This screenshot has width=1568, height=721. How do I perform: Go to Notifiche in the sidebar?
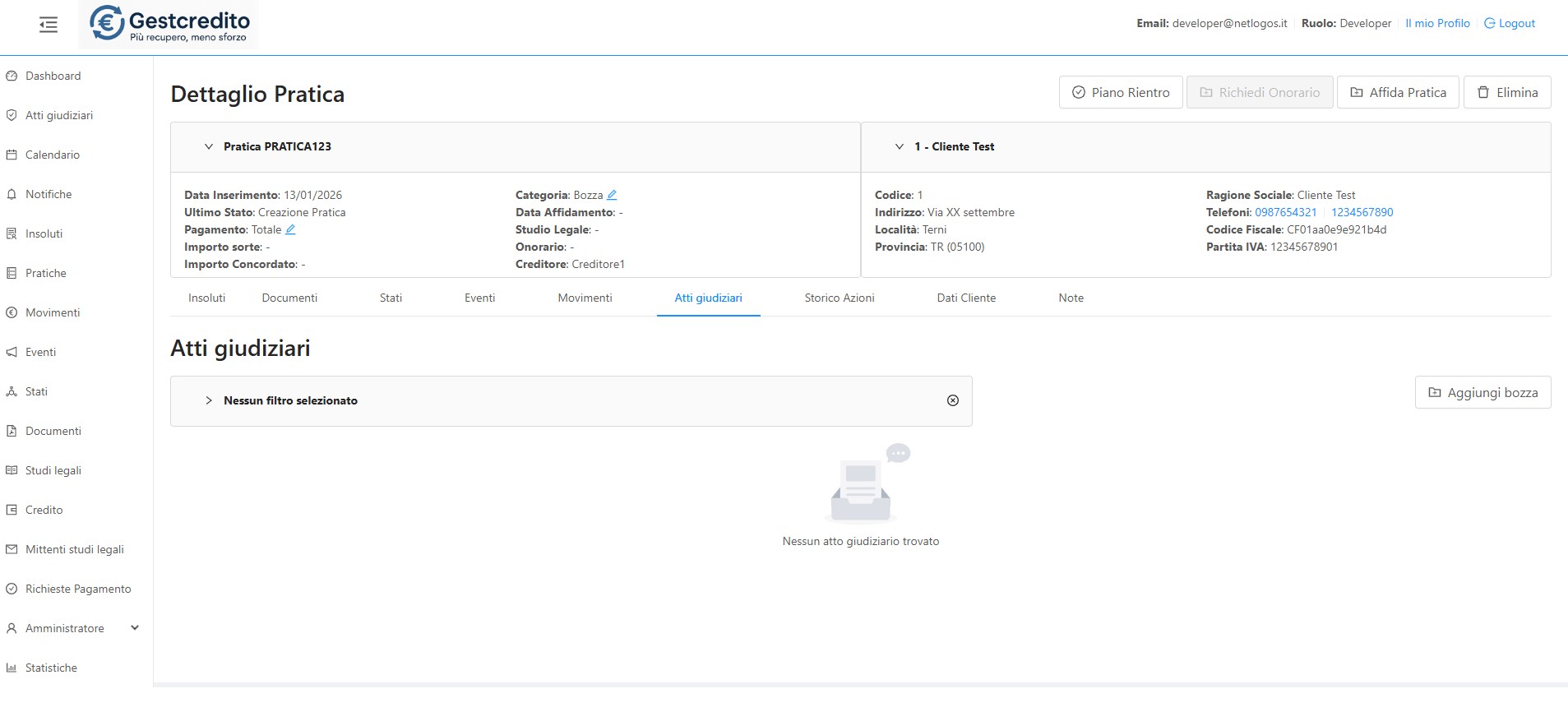[x=49, y=194]
